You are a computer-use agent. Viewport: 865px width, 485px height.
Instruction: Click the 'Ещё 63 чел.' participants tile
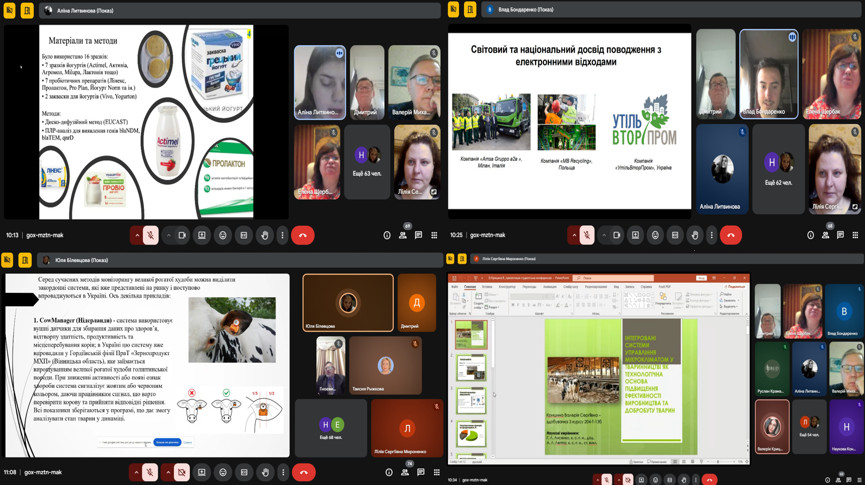367,164
